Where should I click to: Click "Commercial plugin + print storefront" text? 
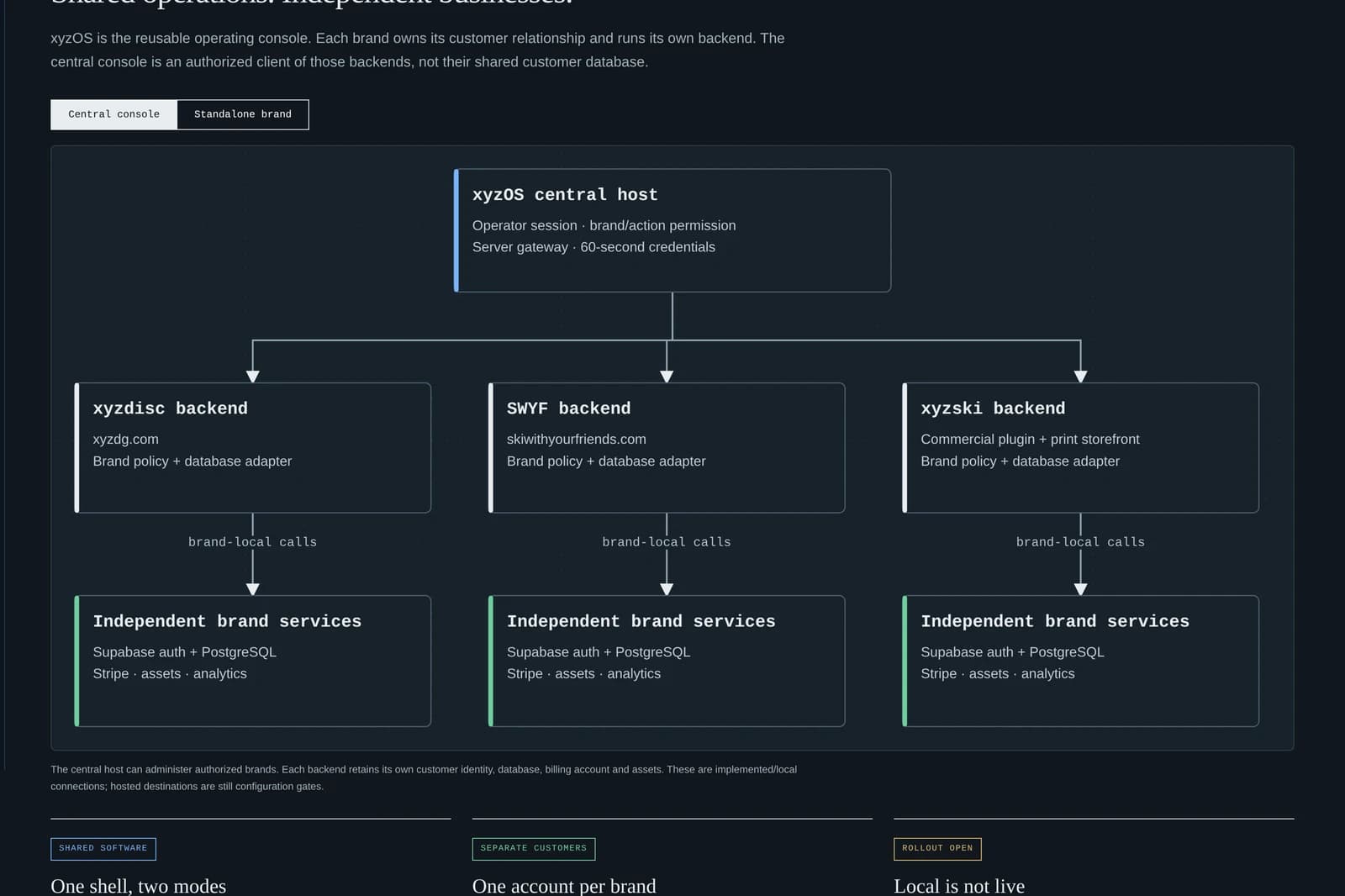(x=1030, y=439)
